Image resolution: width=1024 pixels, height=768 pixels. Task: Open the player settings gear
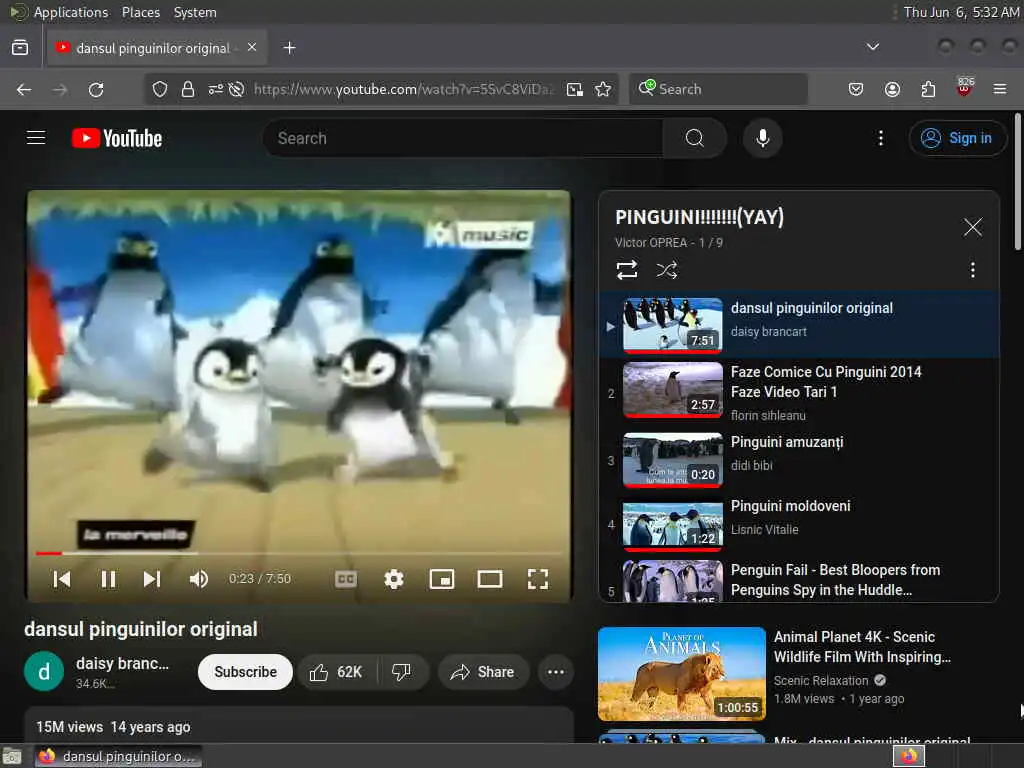coord(394,579)
